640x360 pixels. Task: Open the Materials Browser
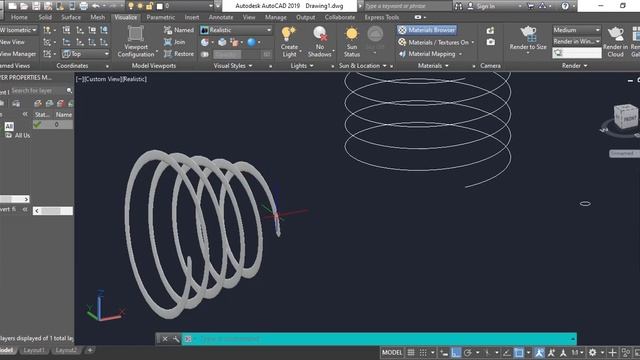427,30
